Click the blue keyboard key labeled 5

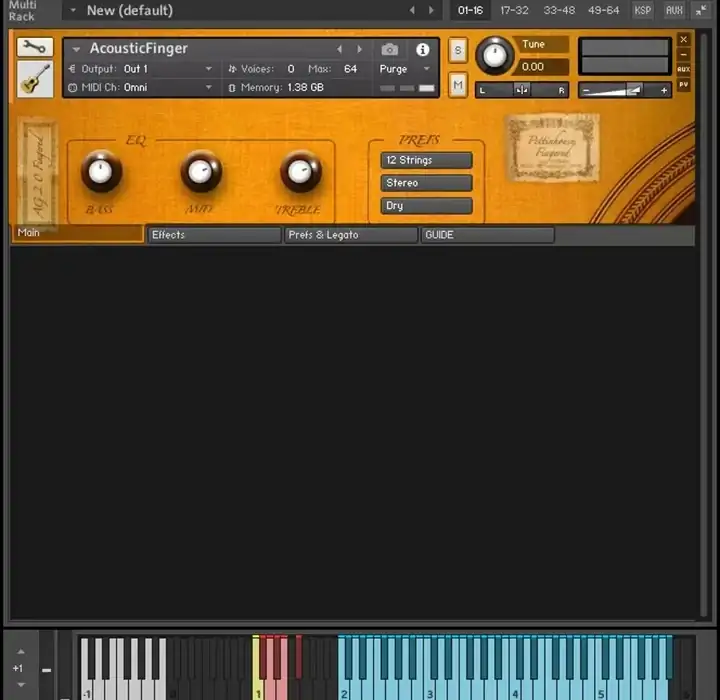(601, 689)
